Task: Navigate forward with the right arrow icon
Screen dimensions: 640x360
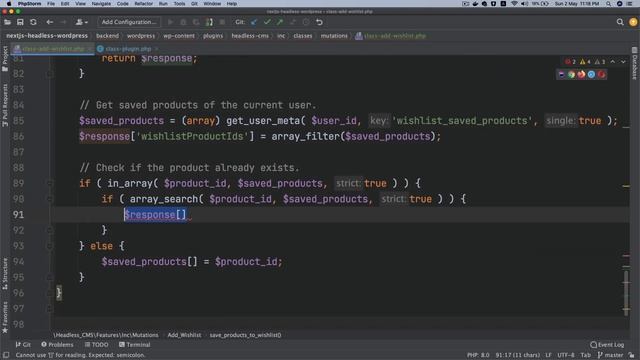Action: coord(63,22)
